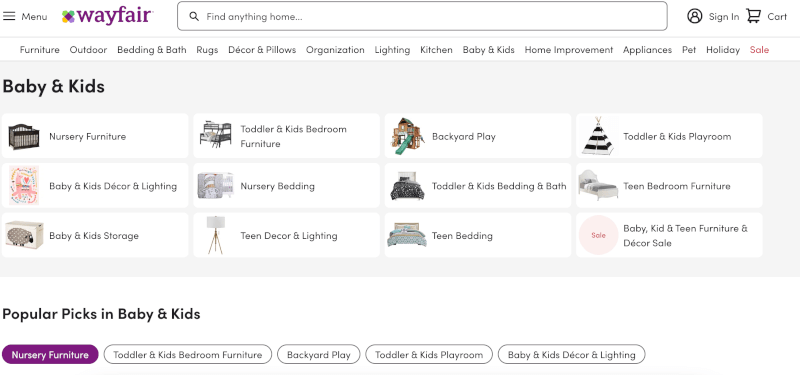Open the Furniture navigation menu
Screen dimensions: 800x375
point(40,50)
